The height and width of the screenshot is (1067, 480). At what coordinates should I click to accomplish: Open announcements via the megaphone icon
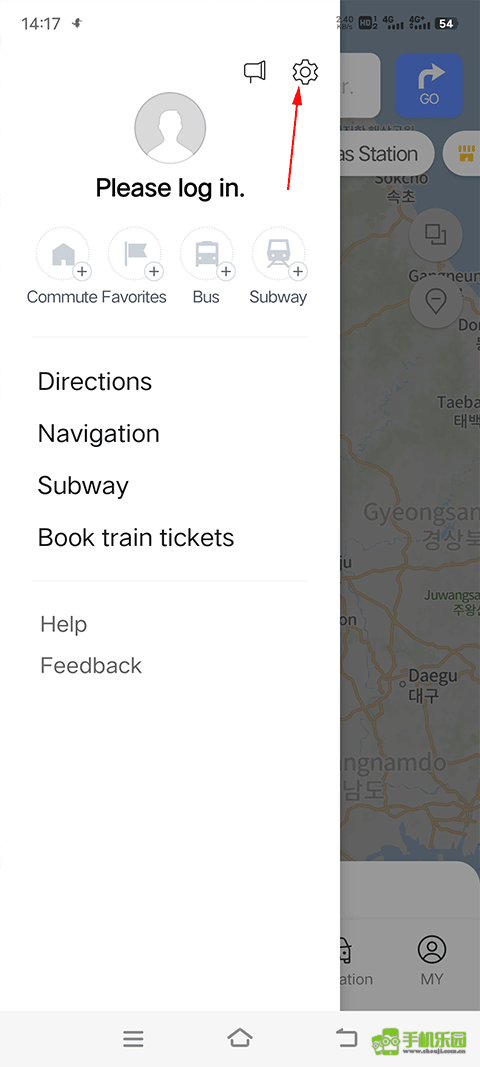click(255, 72)
